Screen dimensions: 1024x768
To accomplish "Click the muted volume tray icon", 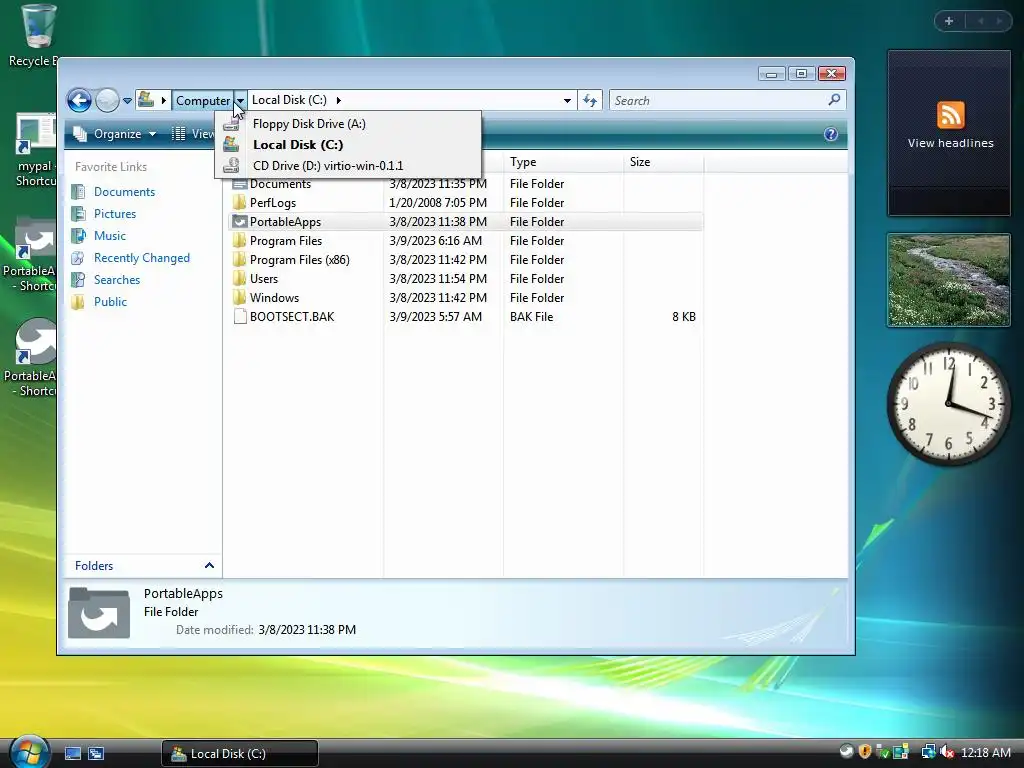I will point(948,753).
